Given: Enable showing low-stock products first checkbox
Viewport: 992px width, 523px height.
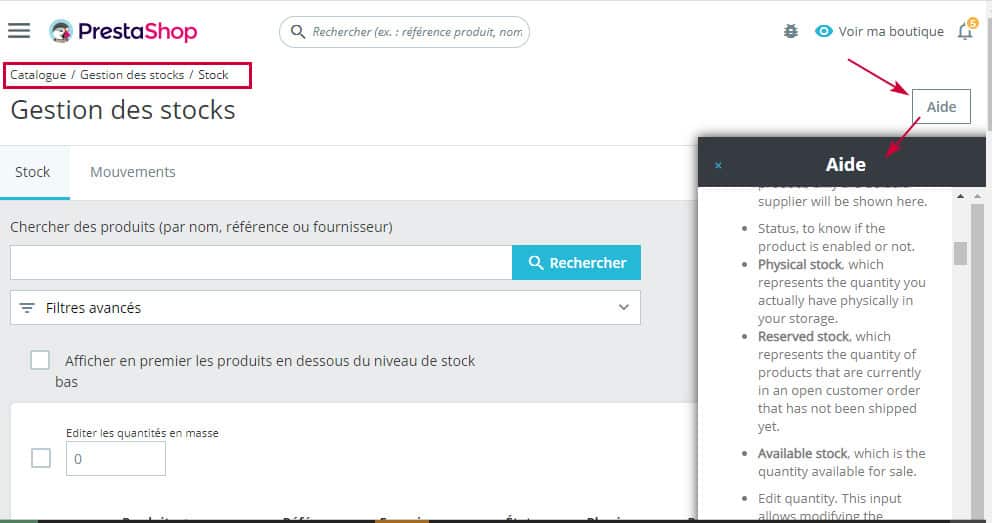Looking at the screenshot, I should [x=40, y=360].
